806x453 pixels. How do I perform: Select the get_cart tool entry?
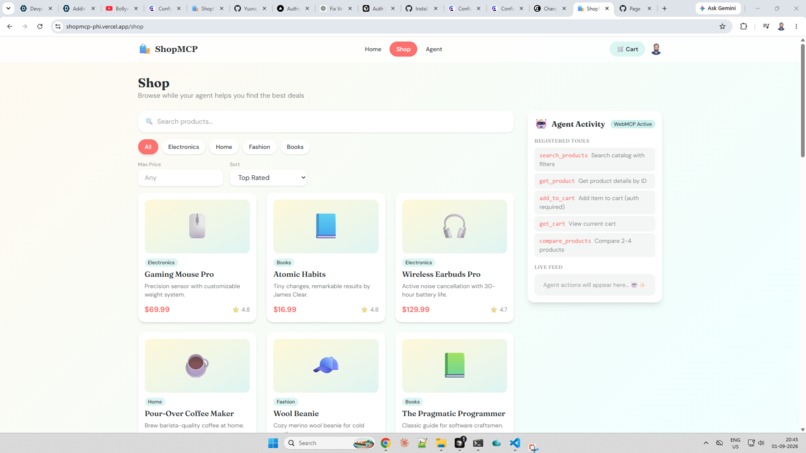(x=595, y=224)
